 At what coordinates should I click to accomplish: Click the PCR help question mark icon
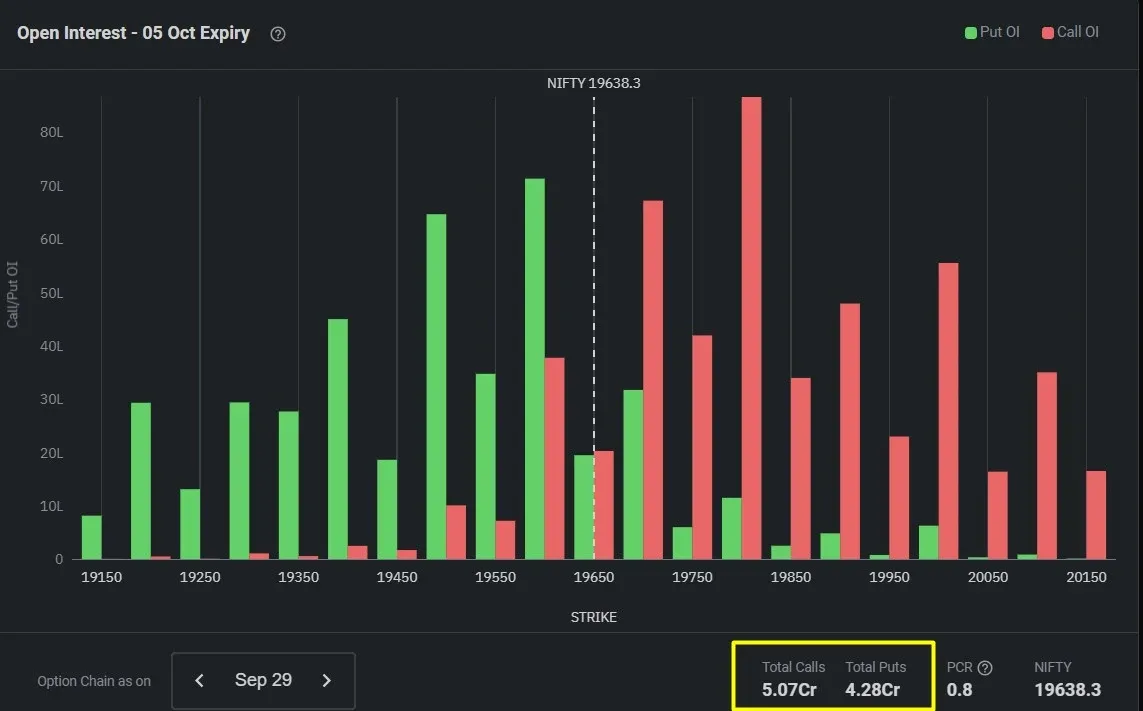[x=985, y=668]
